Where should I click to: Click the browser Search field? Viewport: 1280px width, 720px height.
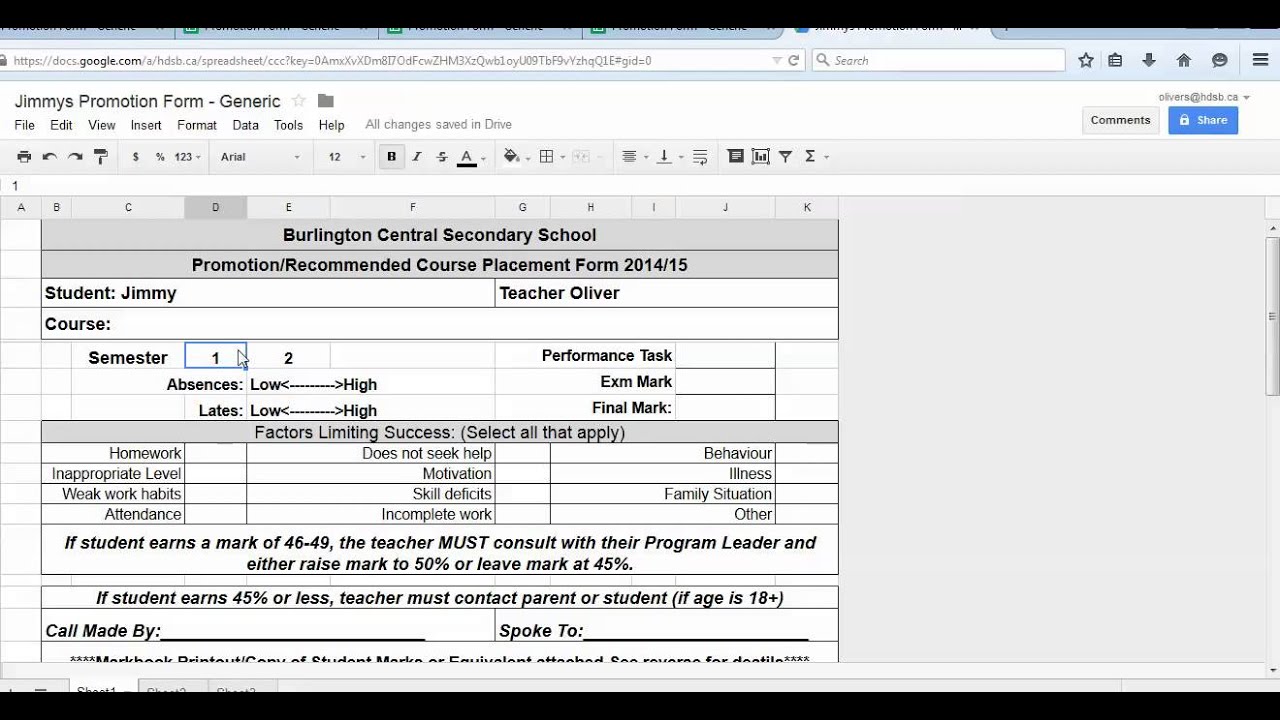point(938,61)
